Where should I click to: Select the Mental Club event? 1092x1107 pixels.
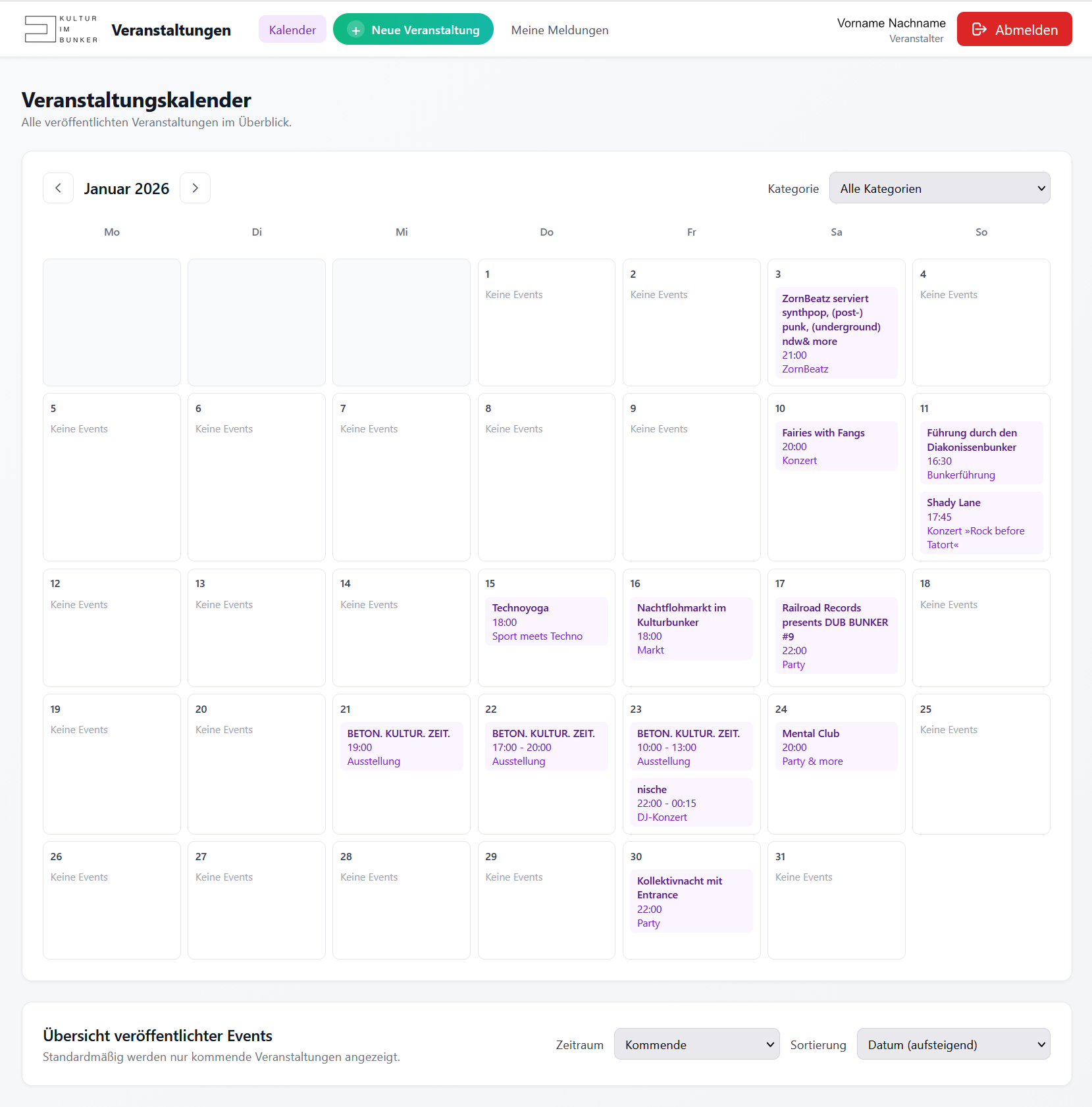(x=836, y=746)
